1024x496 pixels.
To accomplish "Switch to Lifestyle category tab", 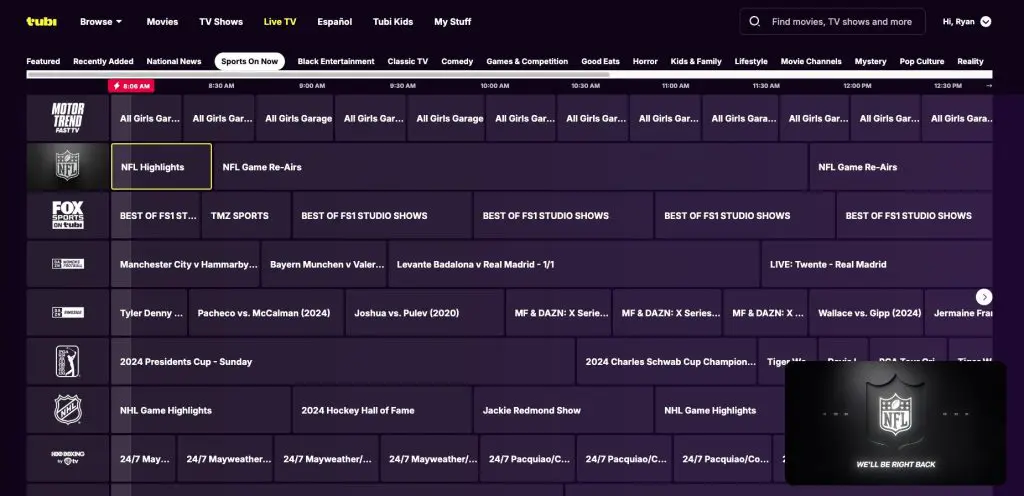I will coord(751,61).
